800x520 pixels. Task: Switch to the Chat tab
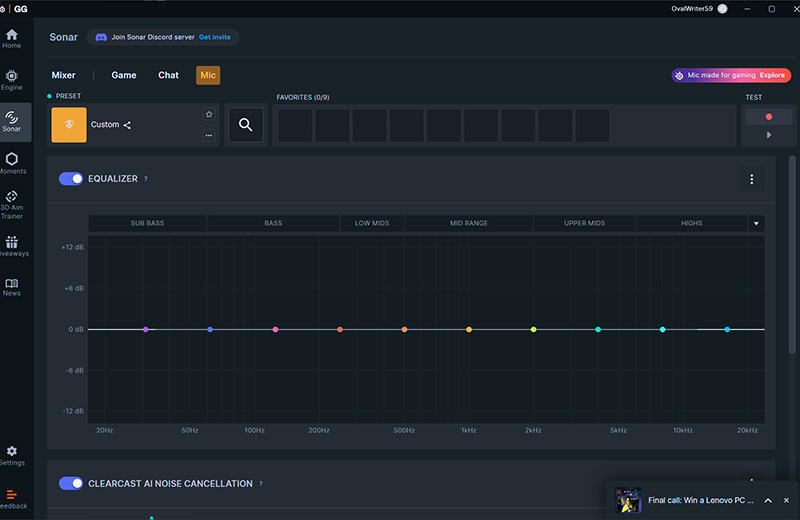pyautogui.click(x=168, y=75)
